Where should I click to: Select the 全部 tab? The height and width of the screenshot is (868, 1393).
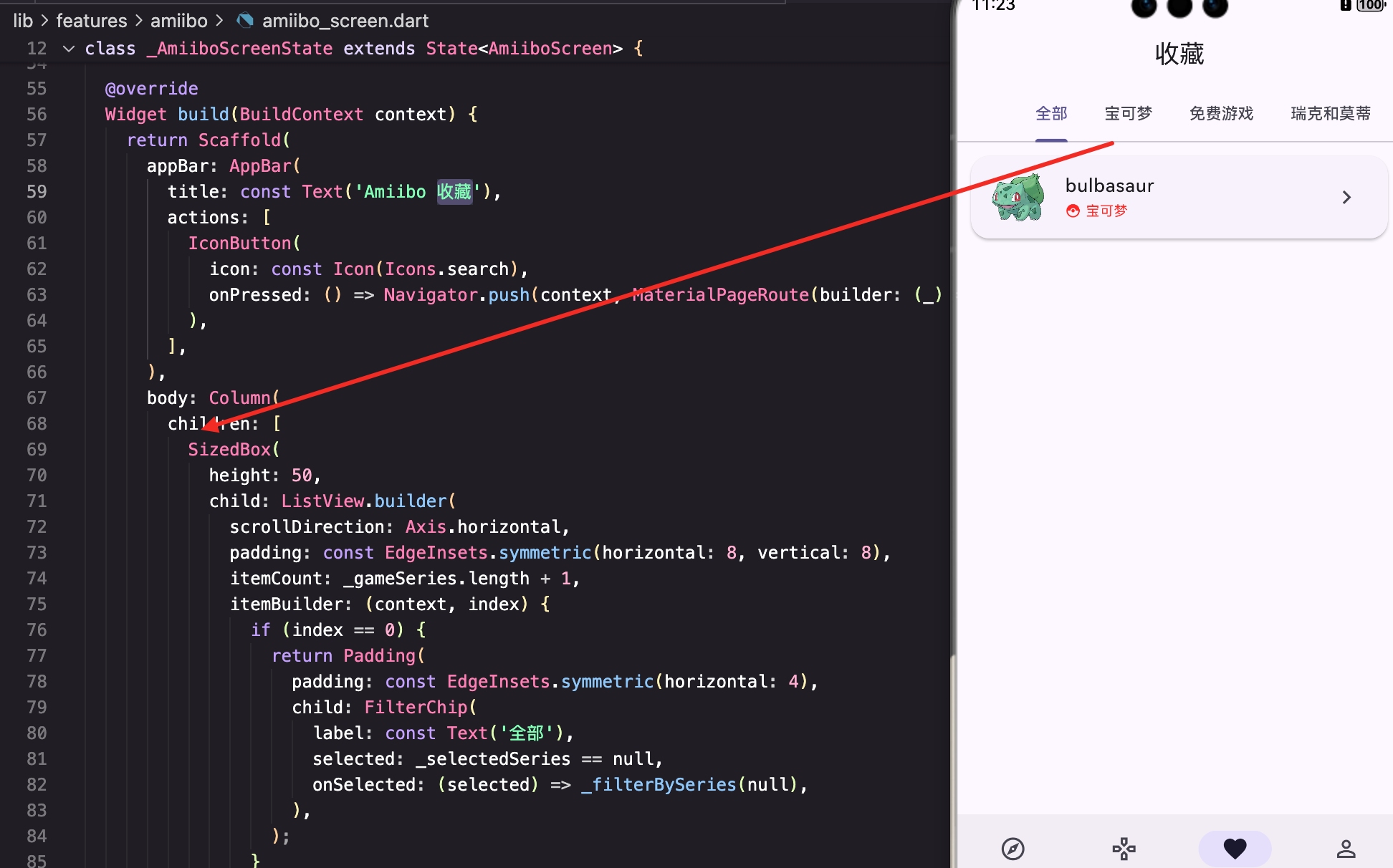1051,114
